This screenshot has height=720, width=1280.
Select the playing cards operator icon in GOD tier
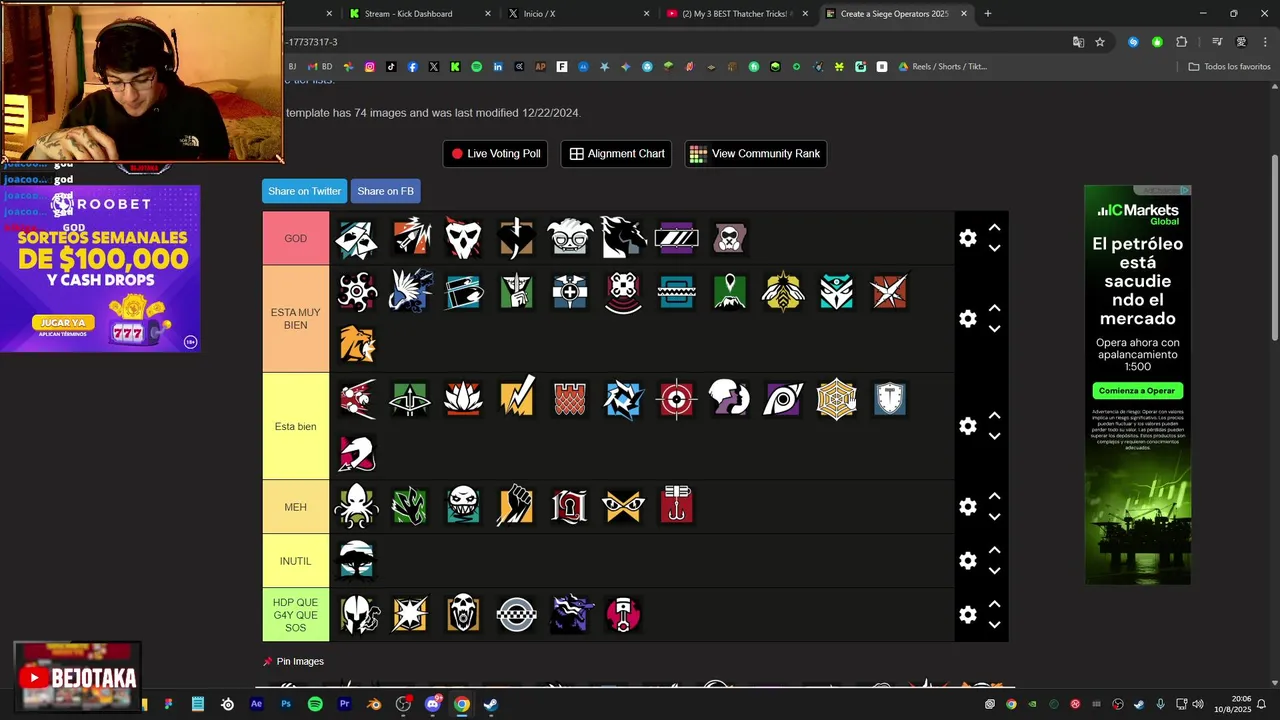(x=357, y=238)
